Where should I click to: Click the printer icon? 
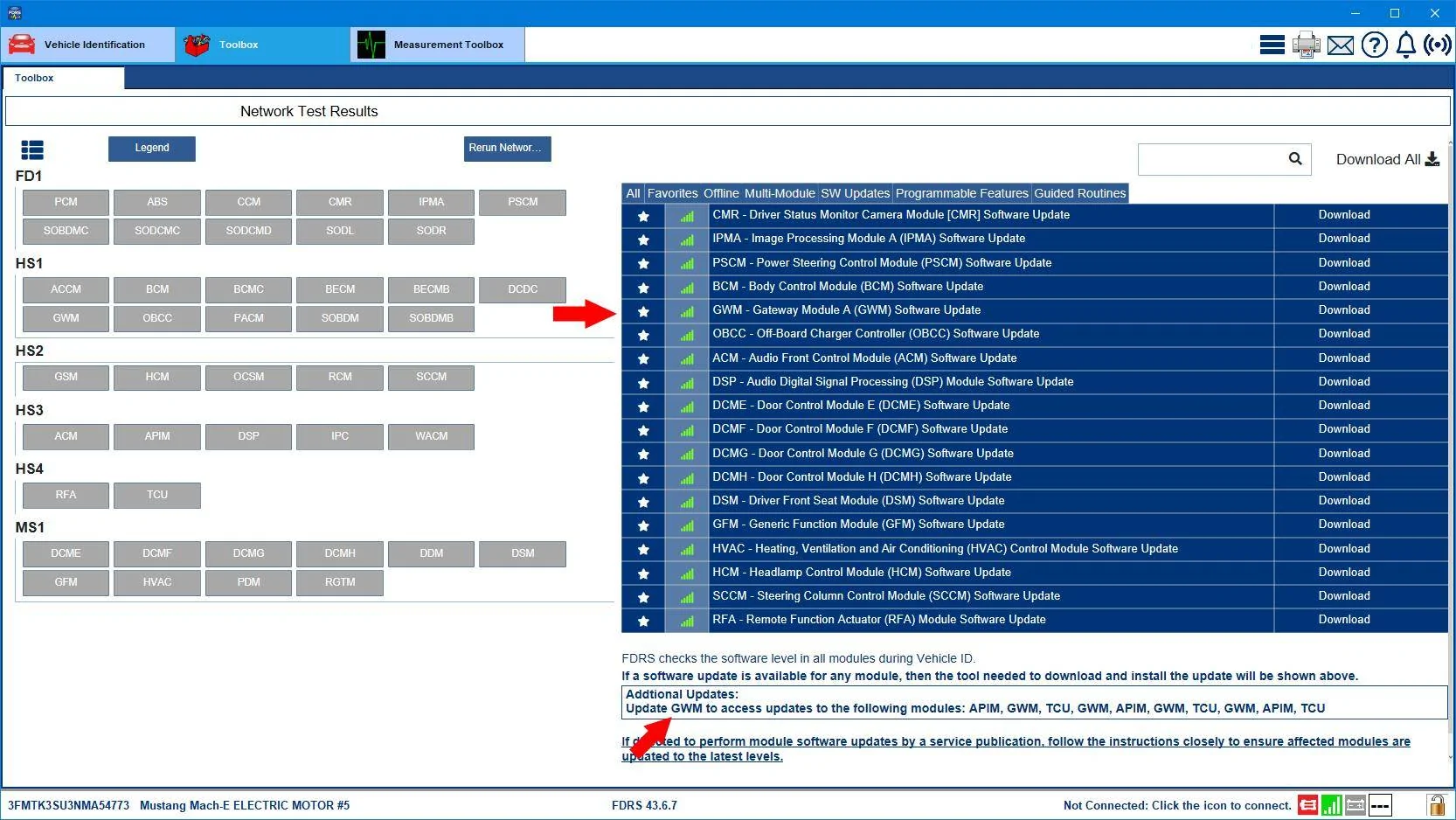click(1307, 45)
